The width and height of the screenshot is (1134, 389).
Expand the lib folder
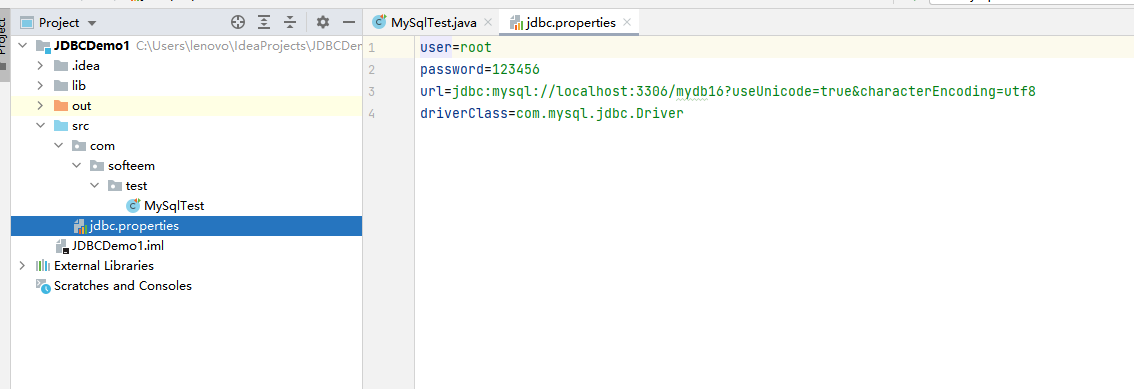coord(40,86)
